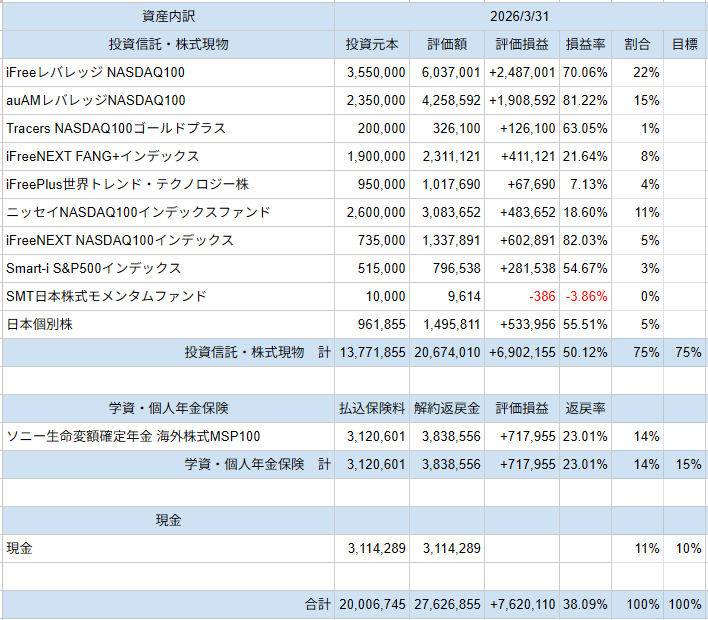
Task: Select the 合計 total row label
Action: click(x=317, y=605)
